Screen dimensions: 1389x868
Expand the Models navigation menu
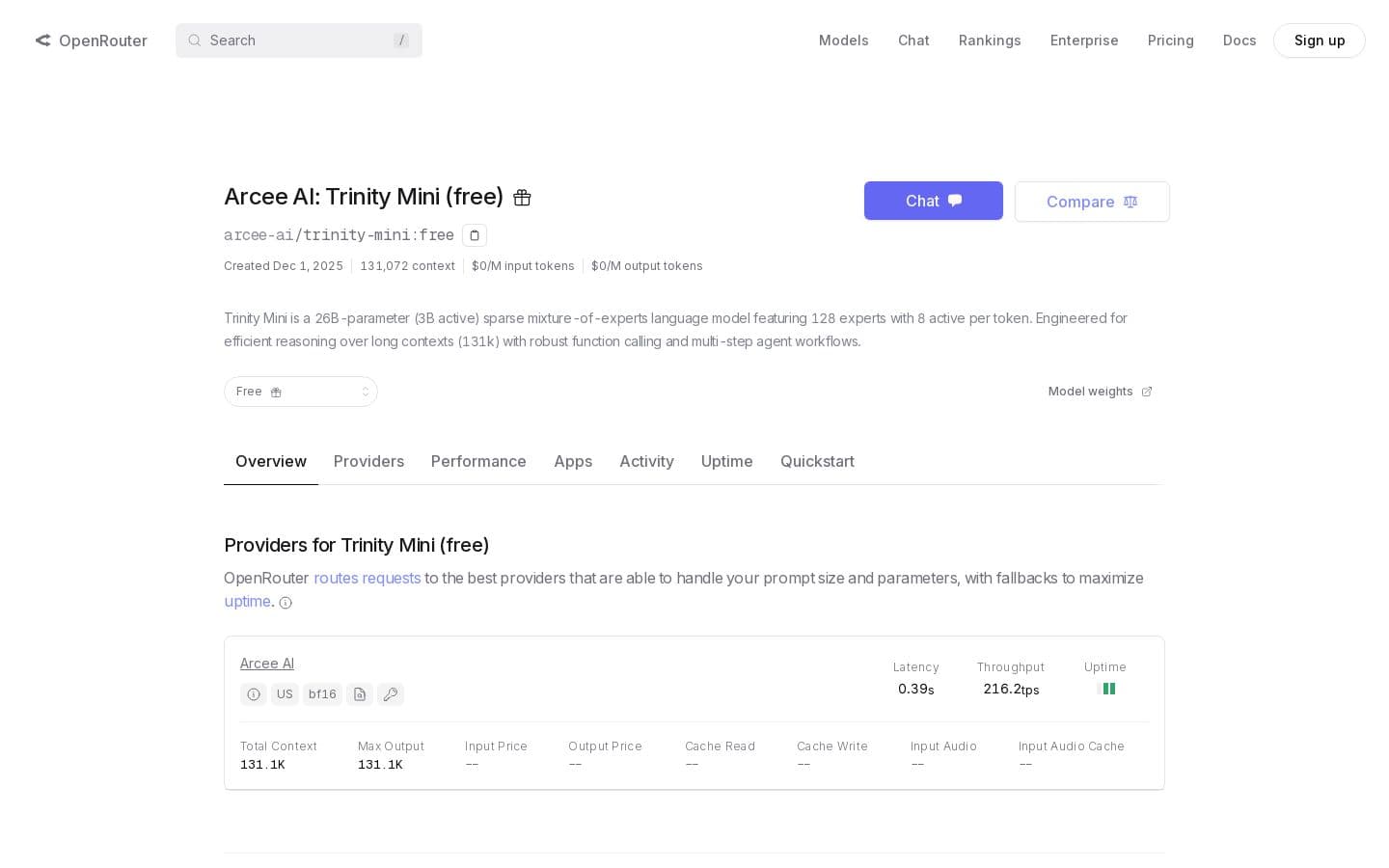(843, 41)
